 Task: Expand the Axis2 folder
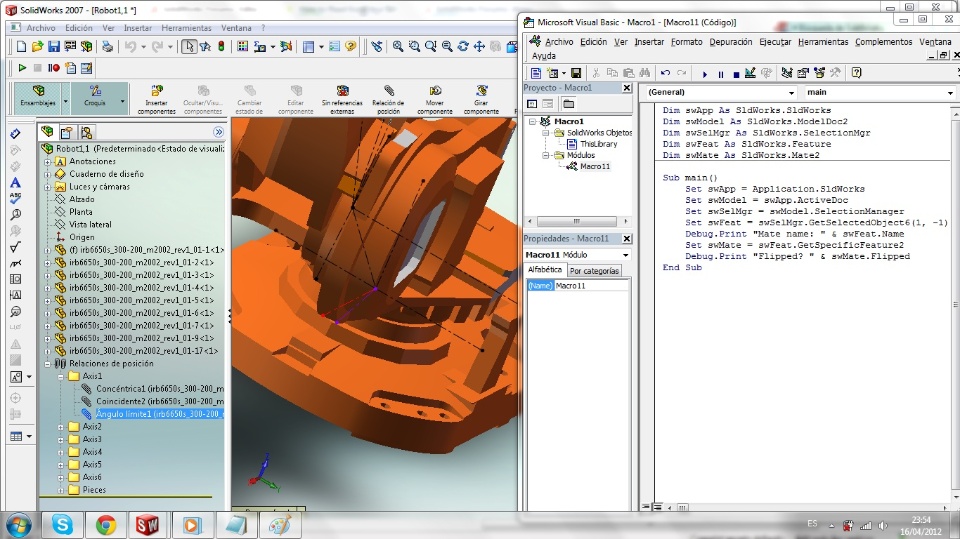point(61,427)
